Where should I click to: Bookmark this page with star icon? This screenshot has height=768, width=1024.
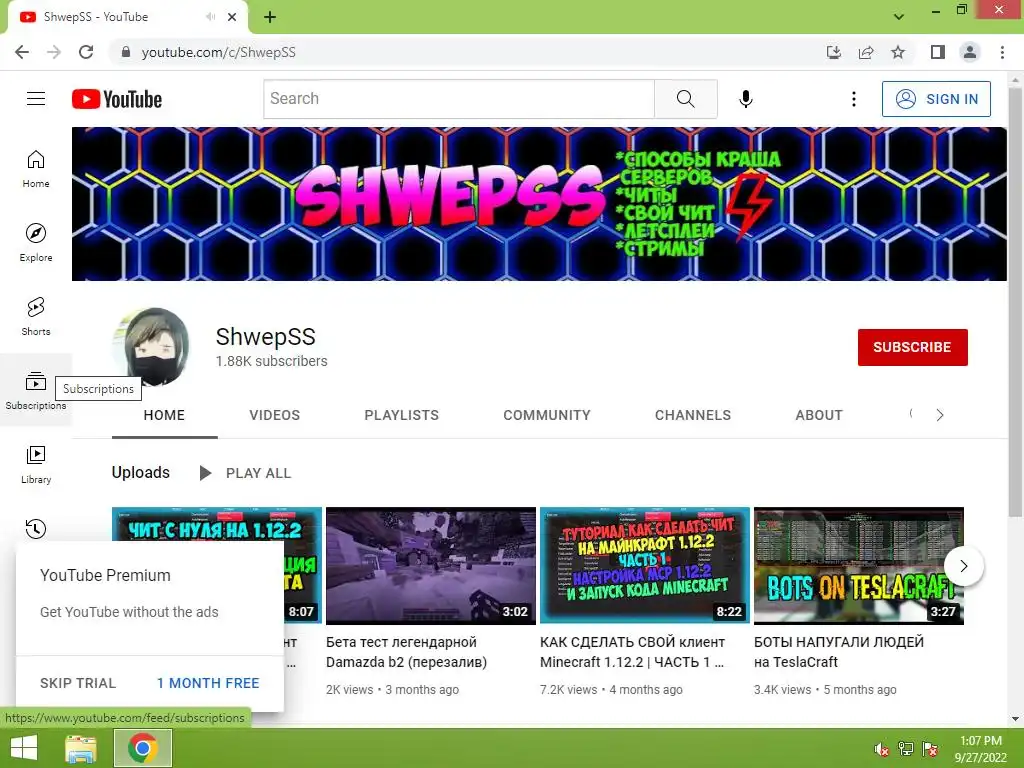pos(899,52)
